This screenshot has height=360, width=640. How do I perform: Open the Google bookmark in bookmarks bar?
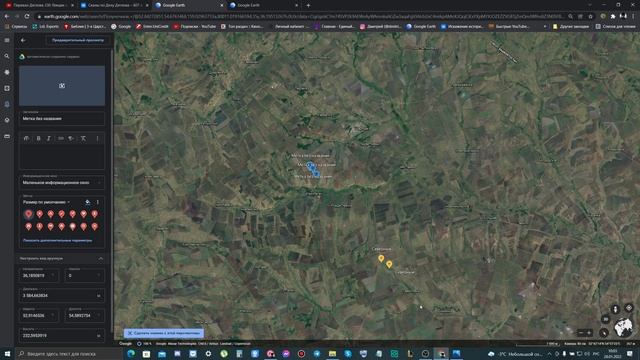tap(121, 27)
